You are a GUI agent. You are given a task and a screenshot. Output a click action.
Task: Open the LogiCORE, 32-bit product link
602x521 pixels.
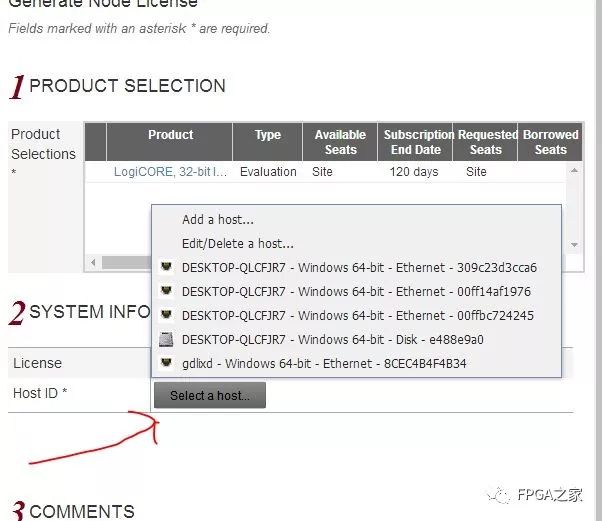click(170, 172)
